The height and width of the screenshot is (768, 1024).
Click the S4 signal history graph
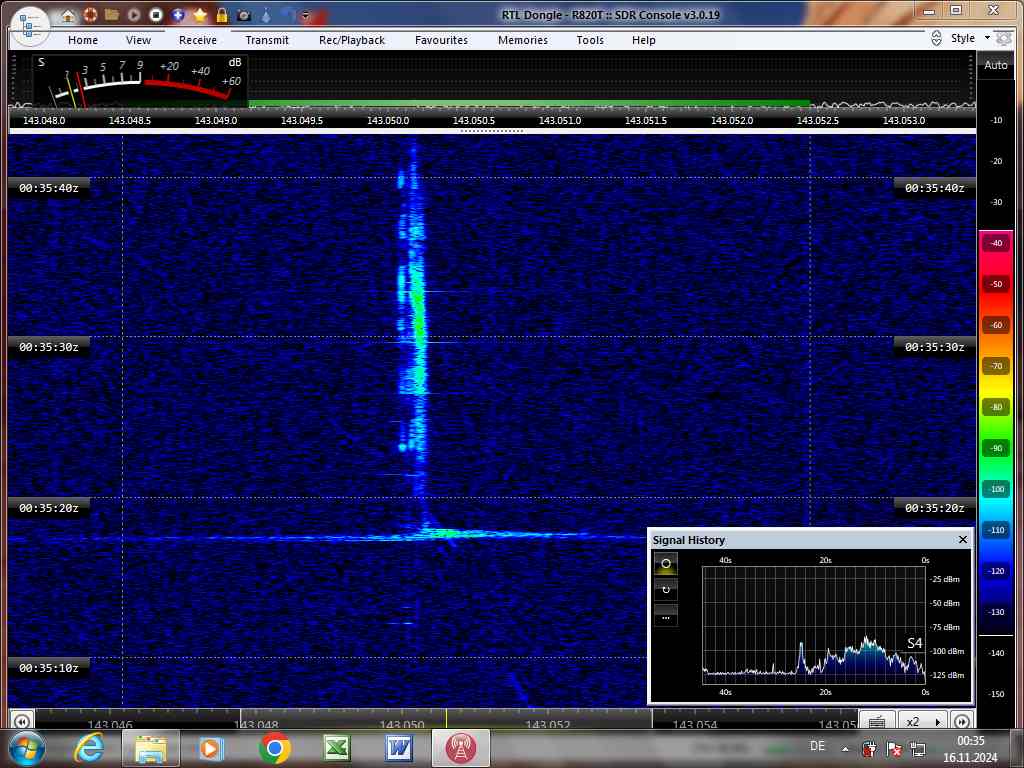814,625
